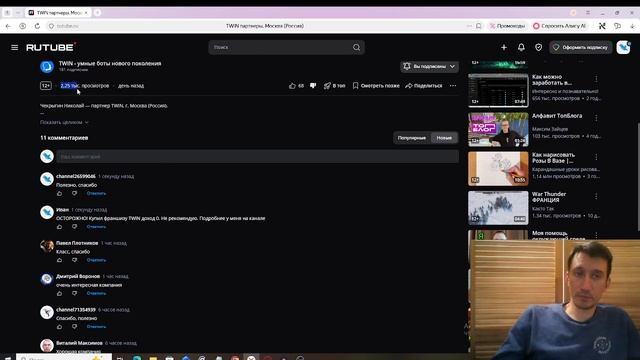Click Windows taskbar search box
Image resolution: width=640 pixels, height=360 pixels.
64,358
